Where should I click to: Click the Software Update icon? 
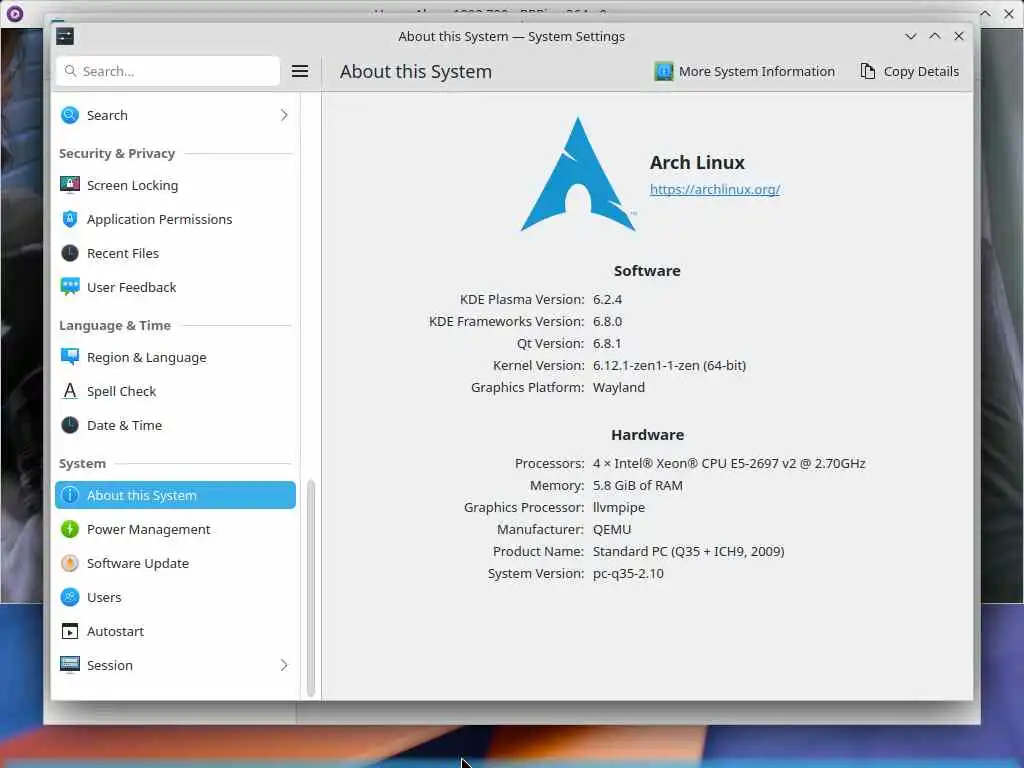pos(70,563)
